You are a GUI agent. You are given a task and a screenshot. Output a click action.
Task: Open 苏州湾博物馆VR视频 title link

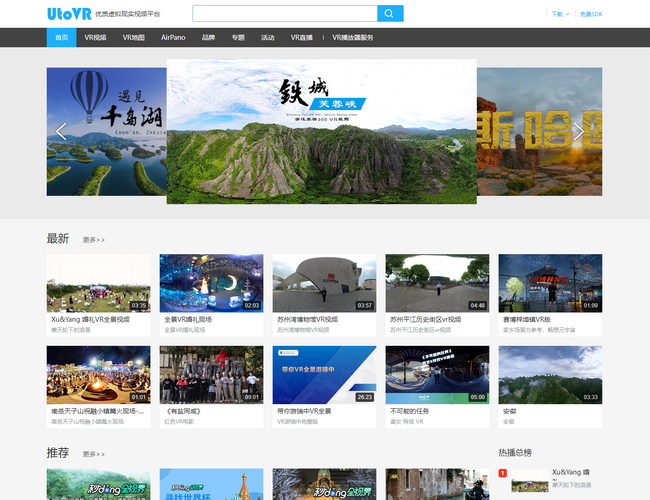(x=307, y=320)
